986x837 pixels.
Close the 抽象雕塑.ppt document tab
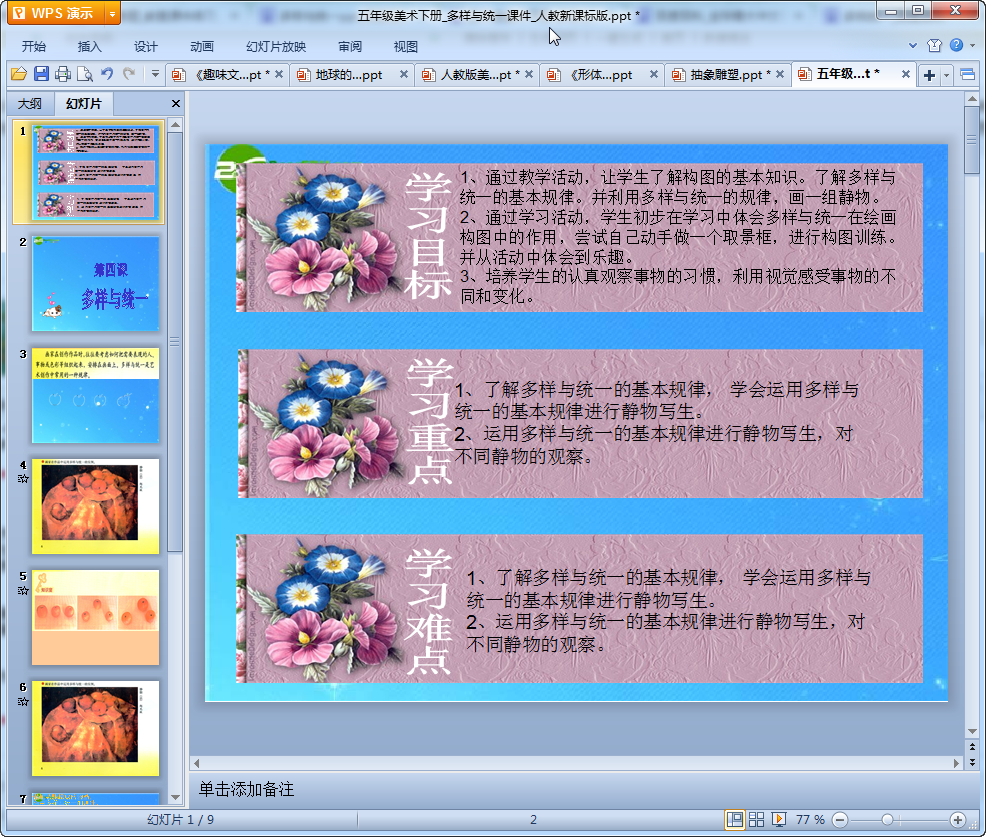click(x=780, y=74)
